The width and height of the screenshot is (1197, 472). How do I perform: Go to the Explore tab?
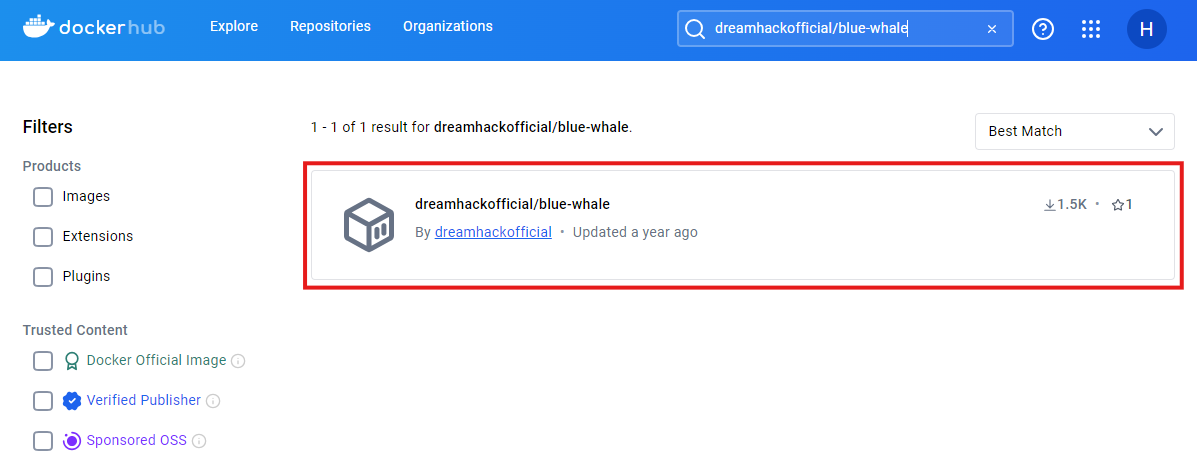pos(234,27)
